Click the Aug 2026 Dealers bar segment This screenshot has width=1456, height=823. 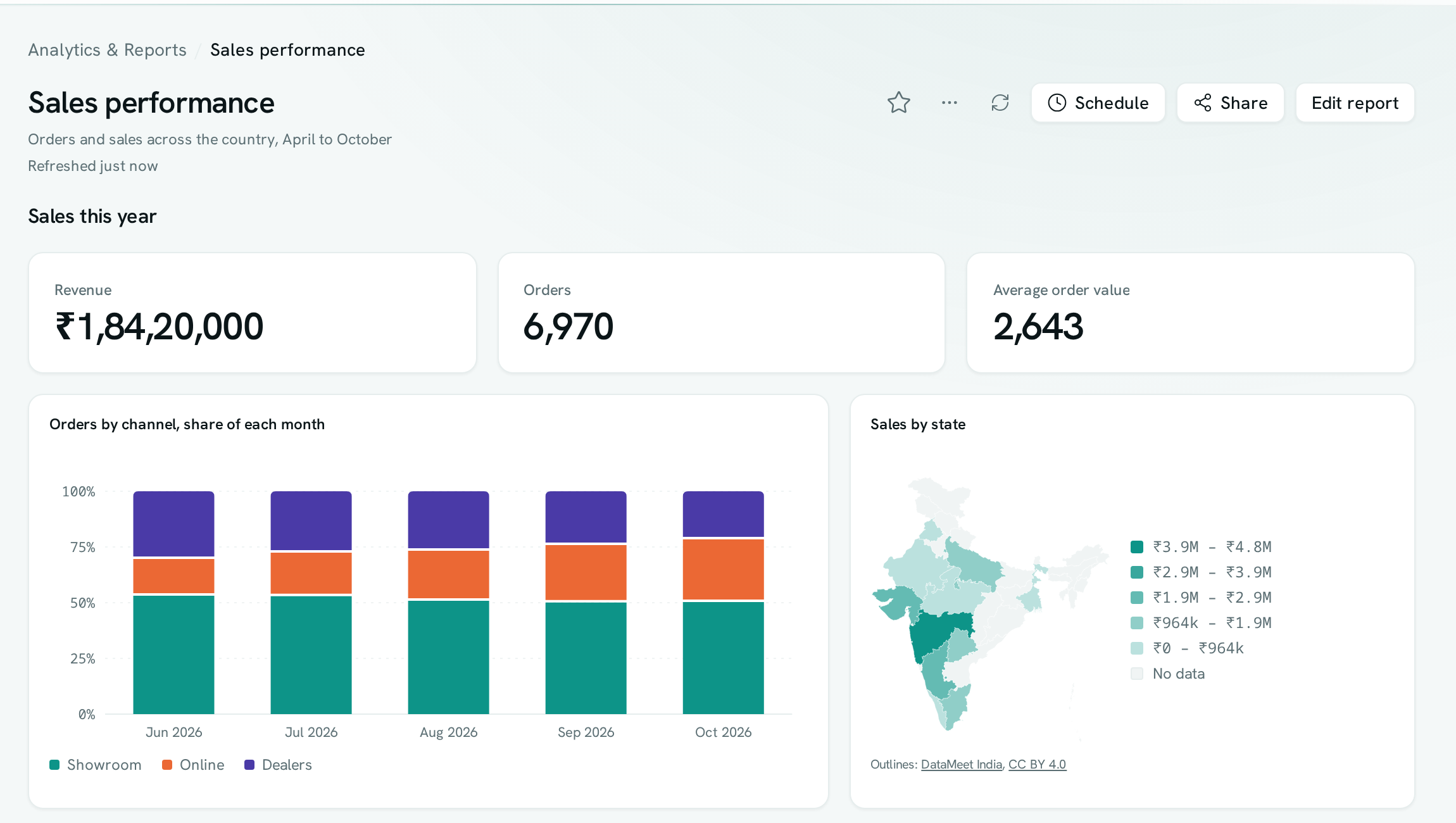[448, 520]
